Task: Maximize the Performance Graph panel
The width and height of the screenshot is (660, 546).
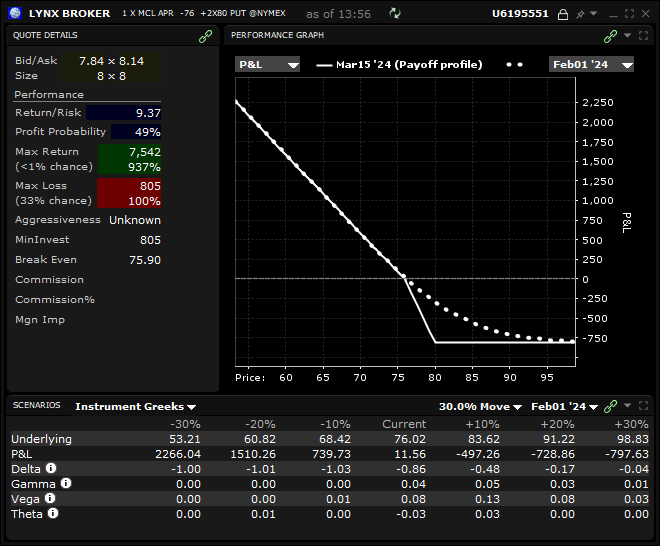Action: 643,35
